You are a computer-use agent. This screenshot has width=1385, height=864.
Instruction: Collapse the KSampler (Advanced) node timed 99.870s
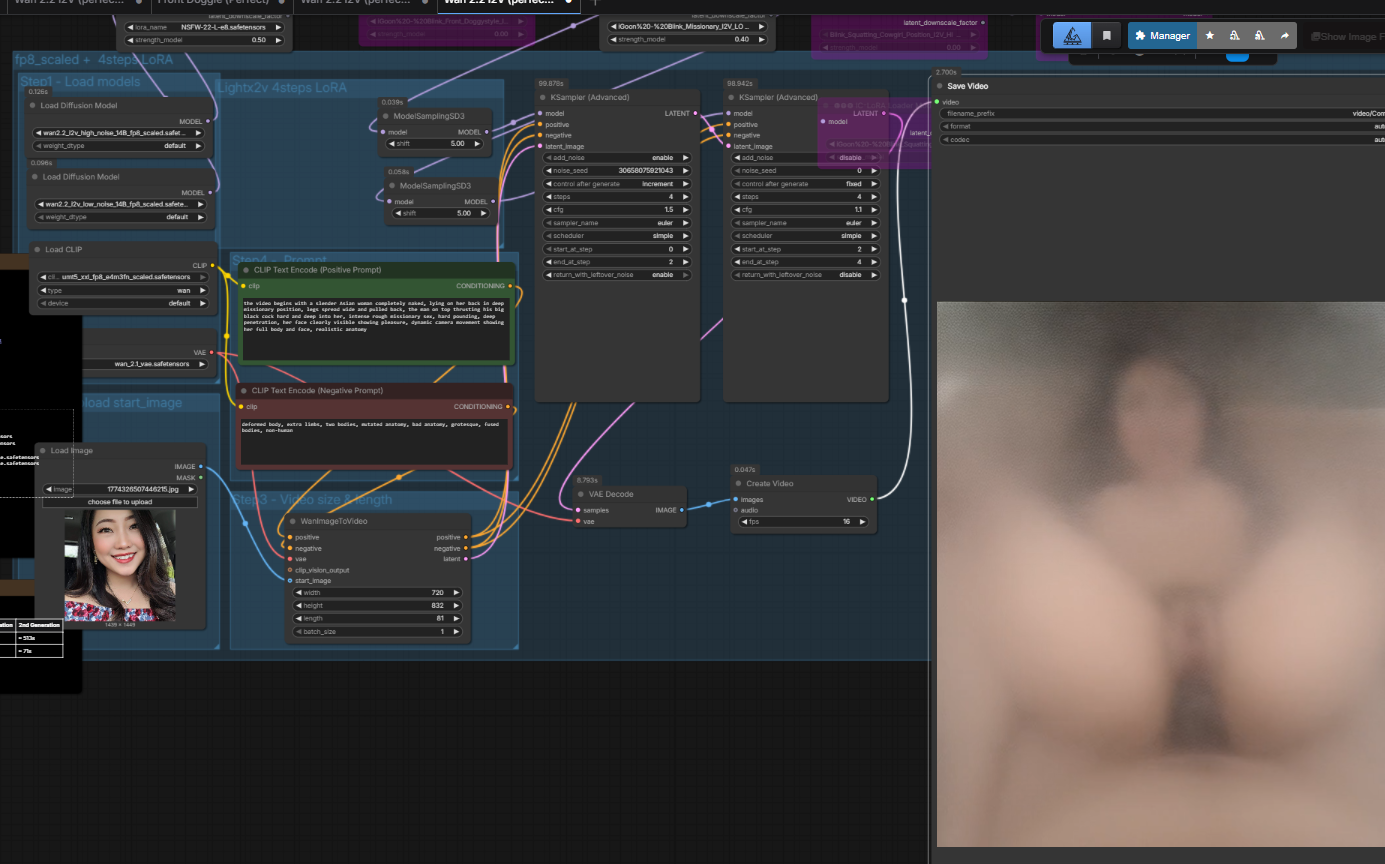pyautogui.click(x=541, y=98)
